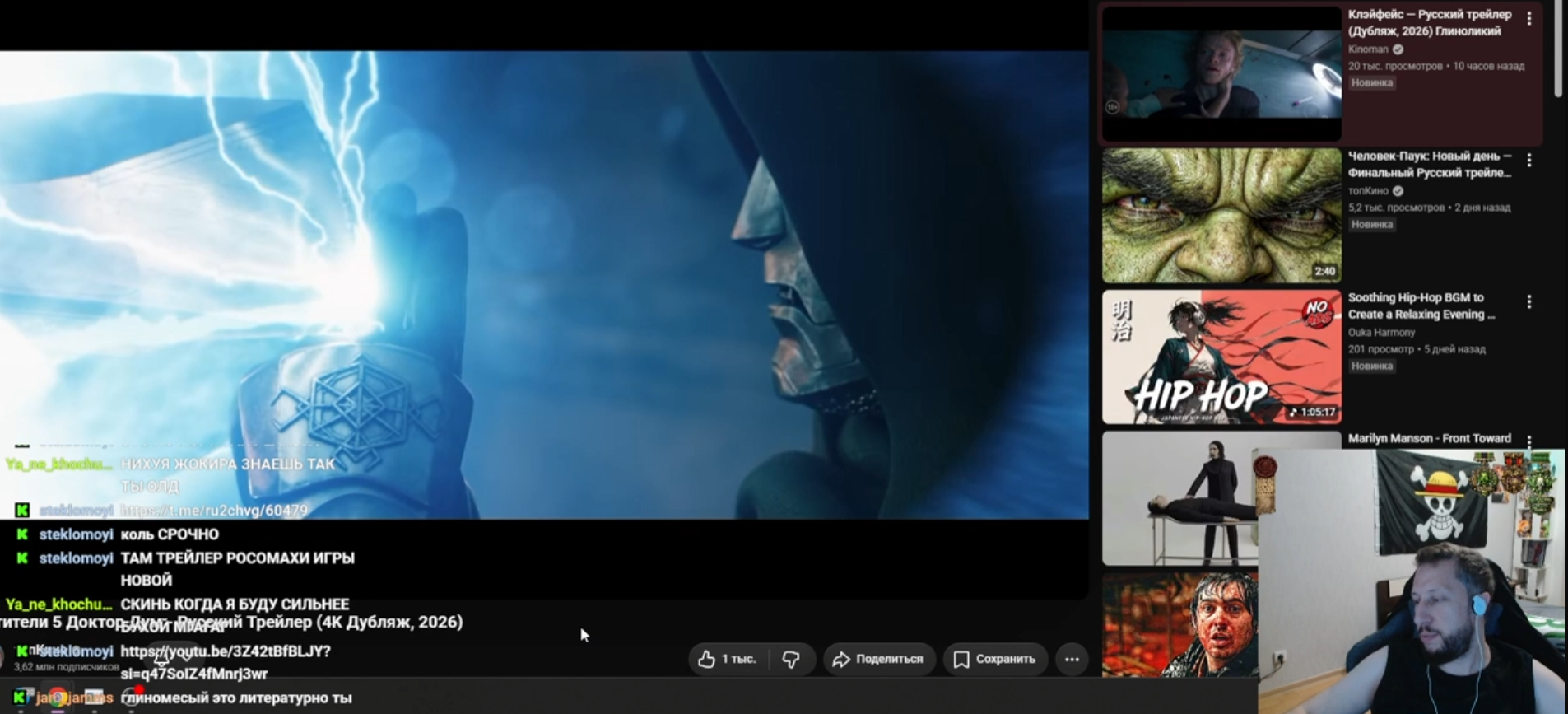Click chat message 'СКИНЬ КОГДА Я БУДУ СИЛЬНЕЕ'
Image resolution: width=1568 pixels, height=714 pixels.
point(235,604)
